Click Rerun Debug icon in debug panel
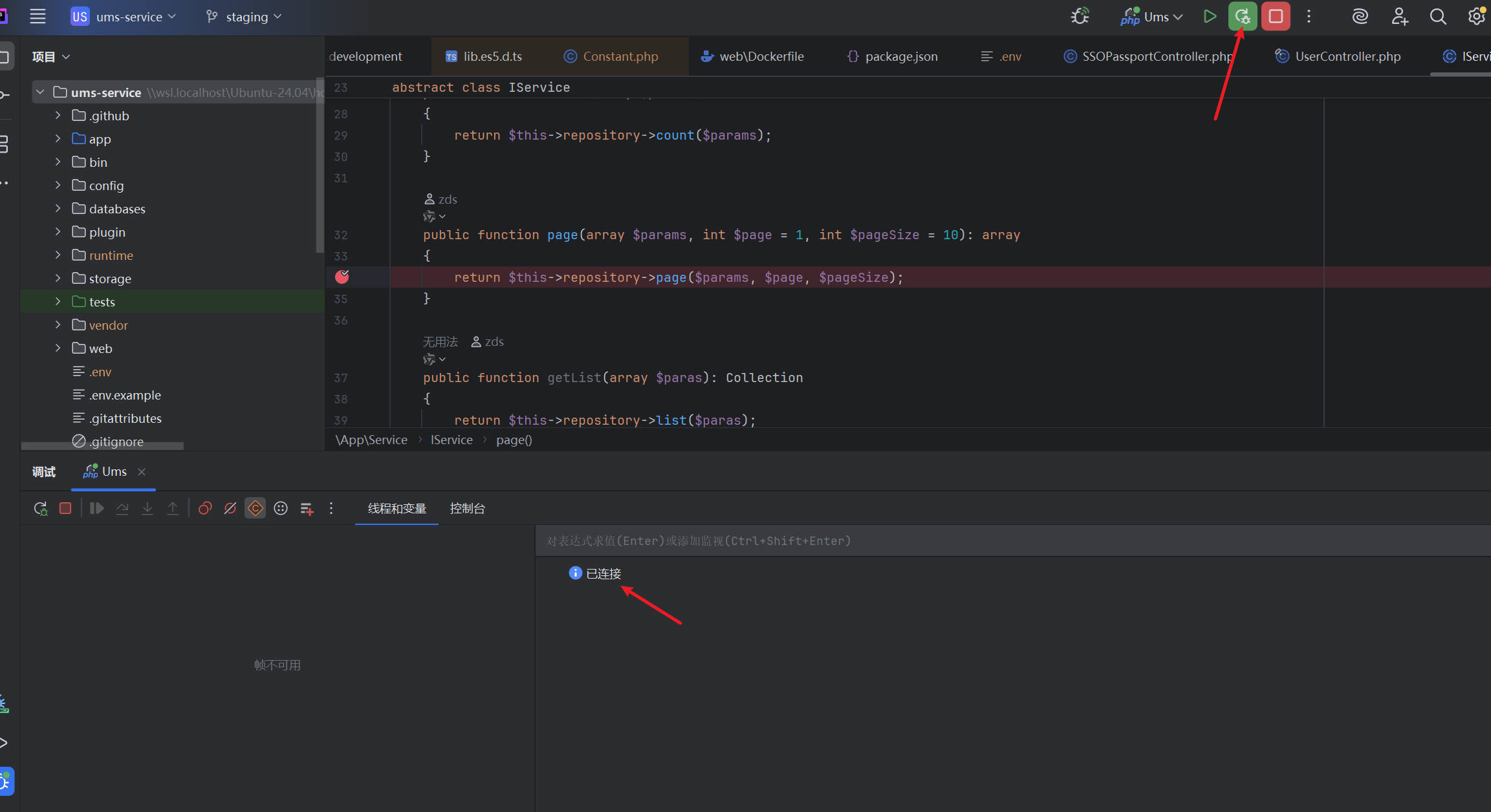This screenshot has height=812, width=1491. [x=40, y=509]
